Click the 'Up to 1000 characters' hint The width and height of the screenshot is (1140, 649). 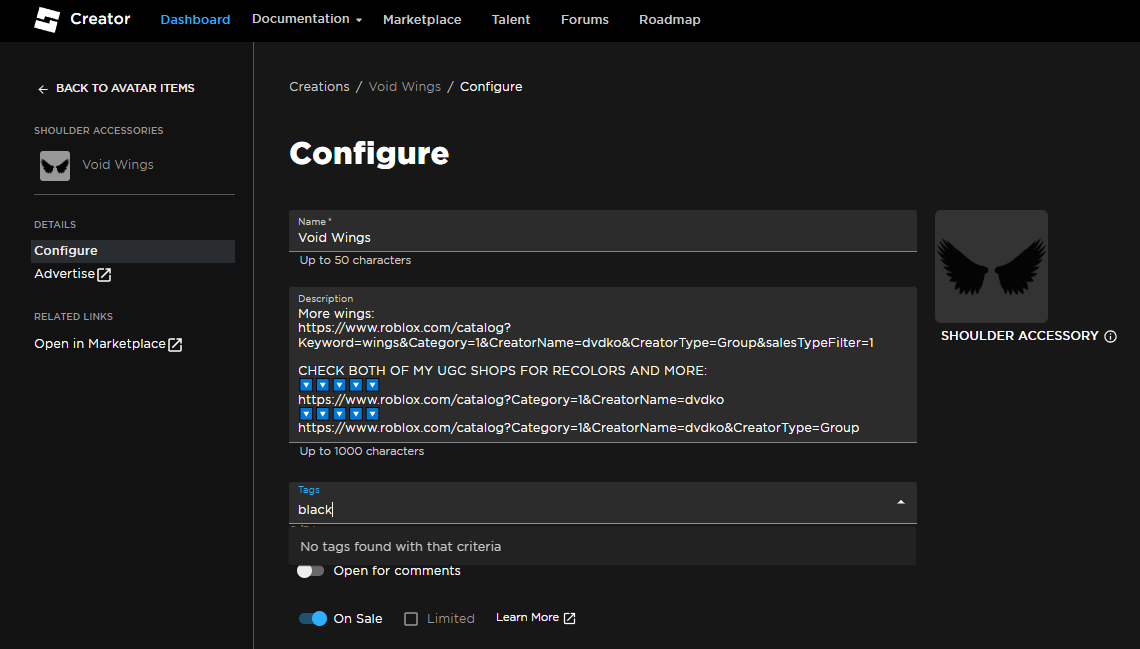click(361, 451)
